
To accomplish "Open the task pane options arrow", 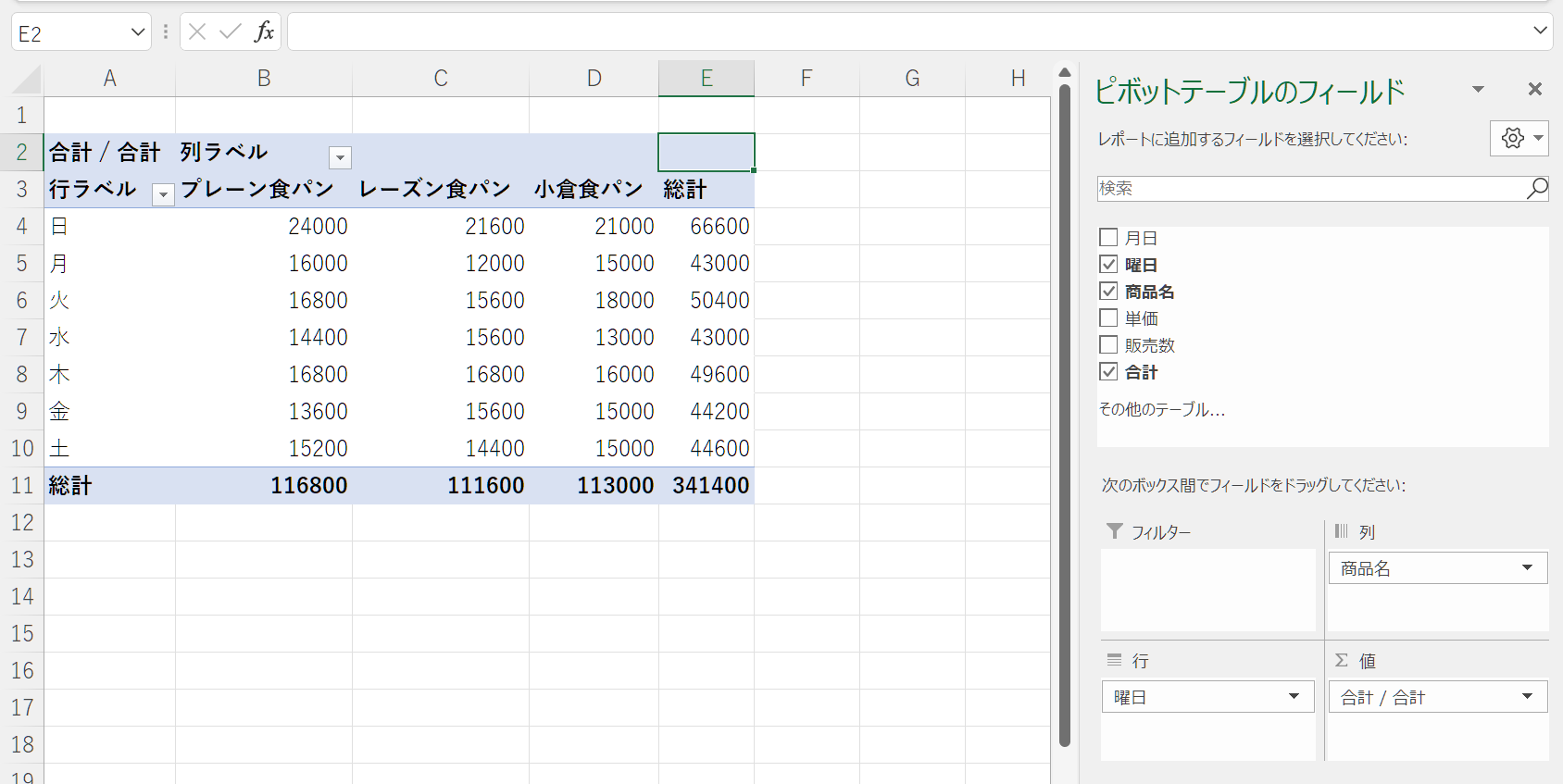I will [1478, 89].
